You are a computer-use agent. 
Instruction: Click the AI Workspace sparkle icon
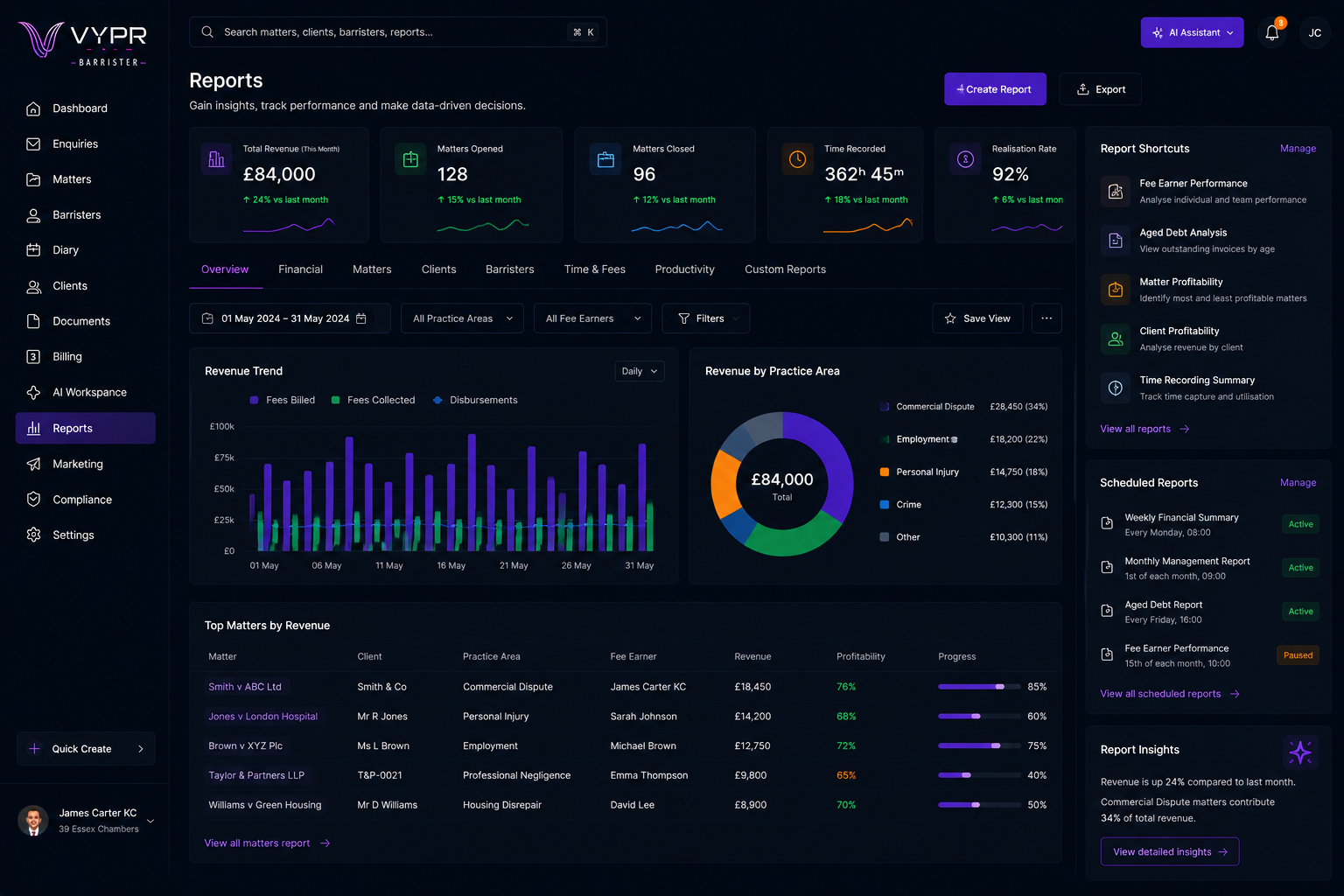[x=33, y=392]
